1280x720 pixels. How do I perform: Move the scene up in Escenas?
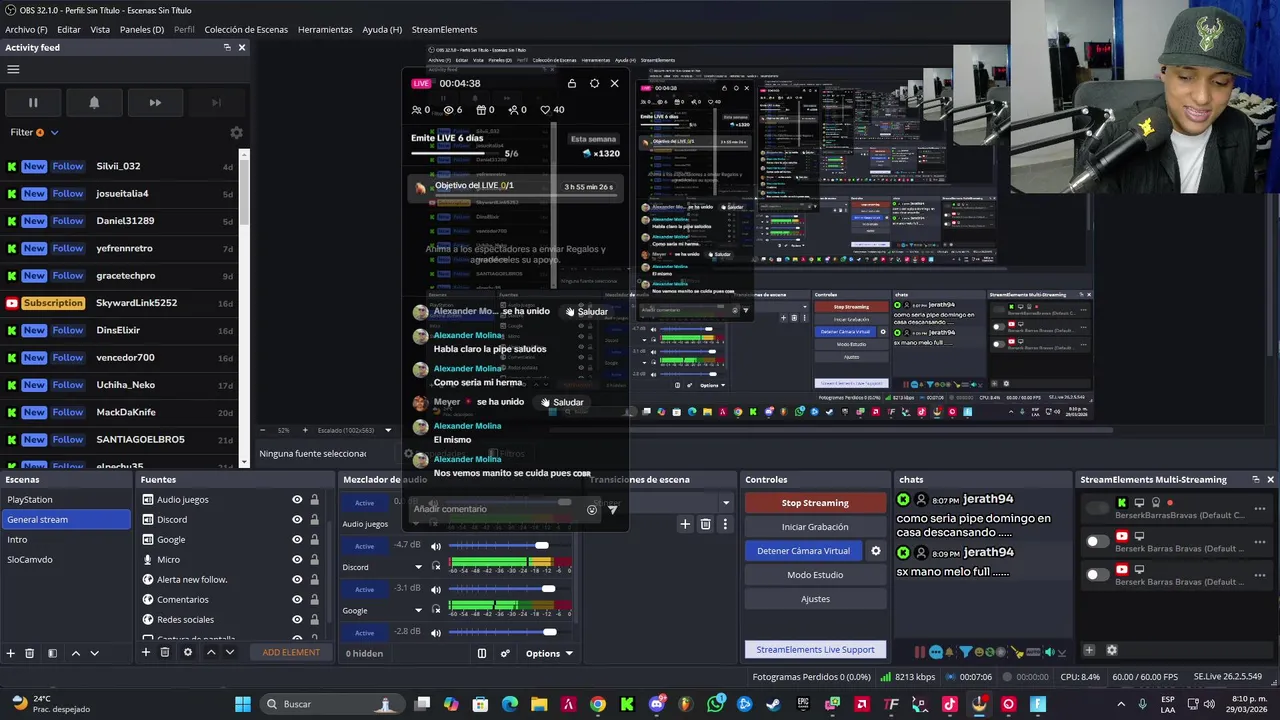[75, 653]
